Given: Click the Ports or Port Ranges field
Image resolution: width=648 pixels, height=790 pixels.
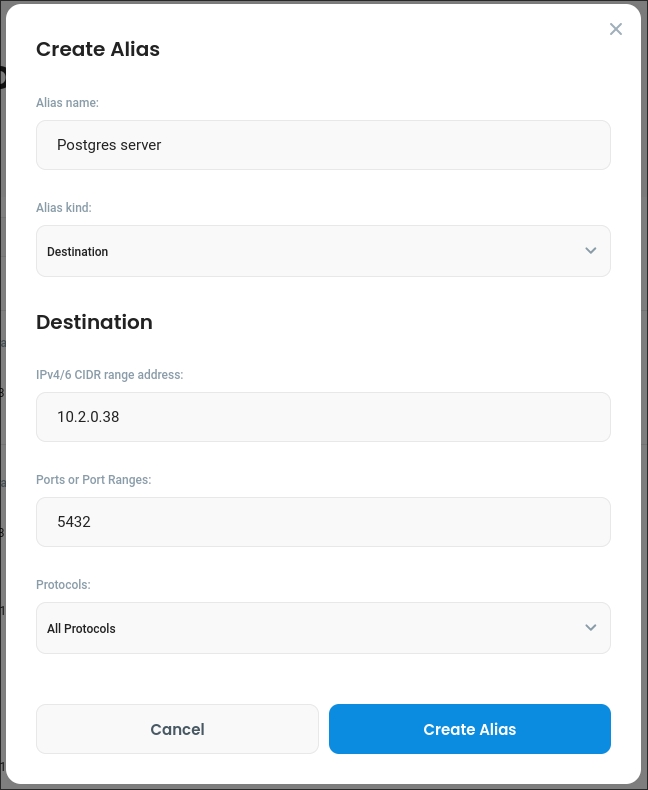Looking at the screenshot, I should click(323, 522).
